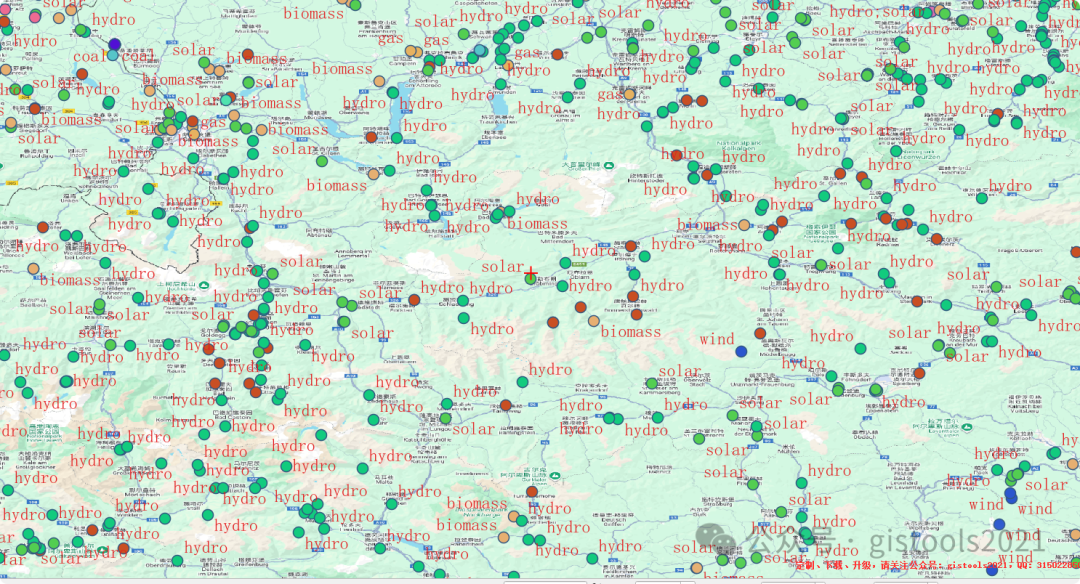Screen dimensions: 1080x584
Task: Select the Hallein town label
Action: [x=219, y=185]
